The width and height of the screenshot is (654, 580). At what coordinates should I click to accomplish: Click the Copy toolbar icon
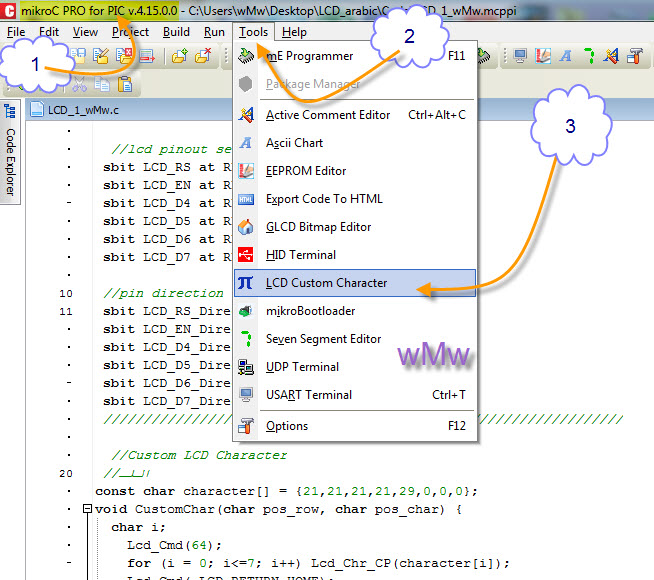[102, 85]
